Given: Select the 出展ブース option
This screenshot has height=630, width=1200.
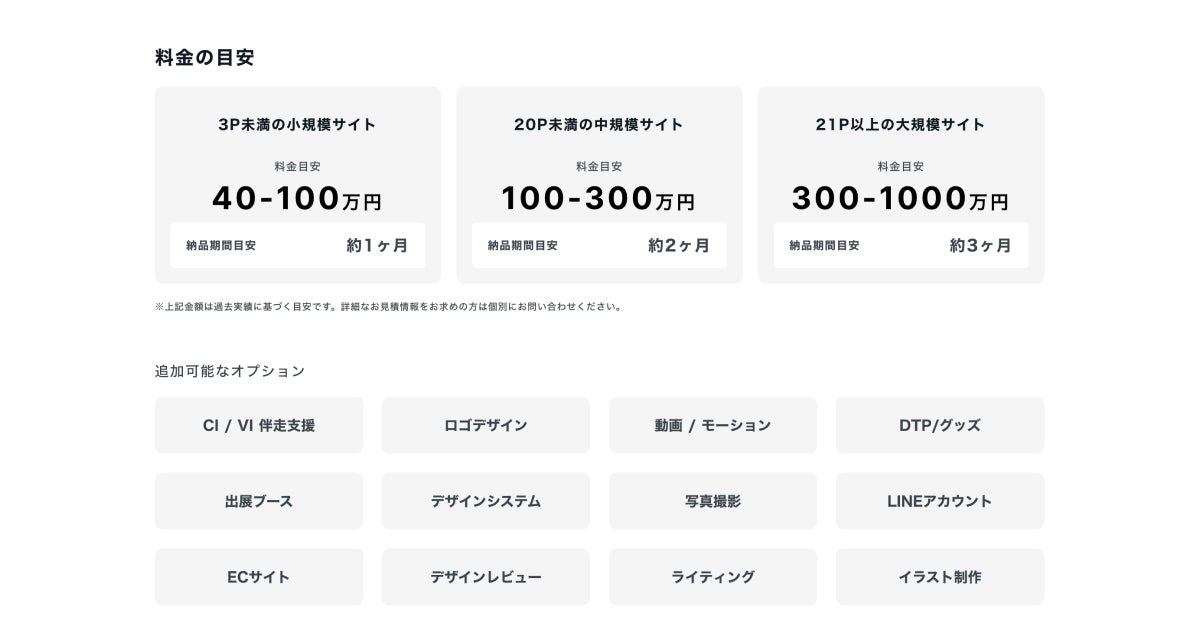Looking at the screenshot, I should coord(259,501).
